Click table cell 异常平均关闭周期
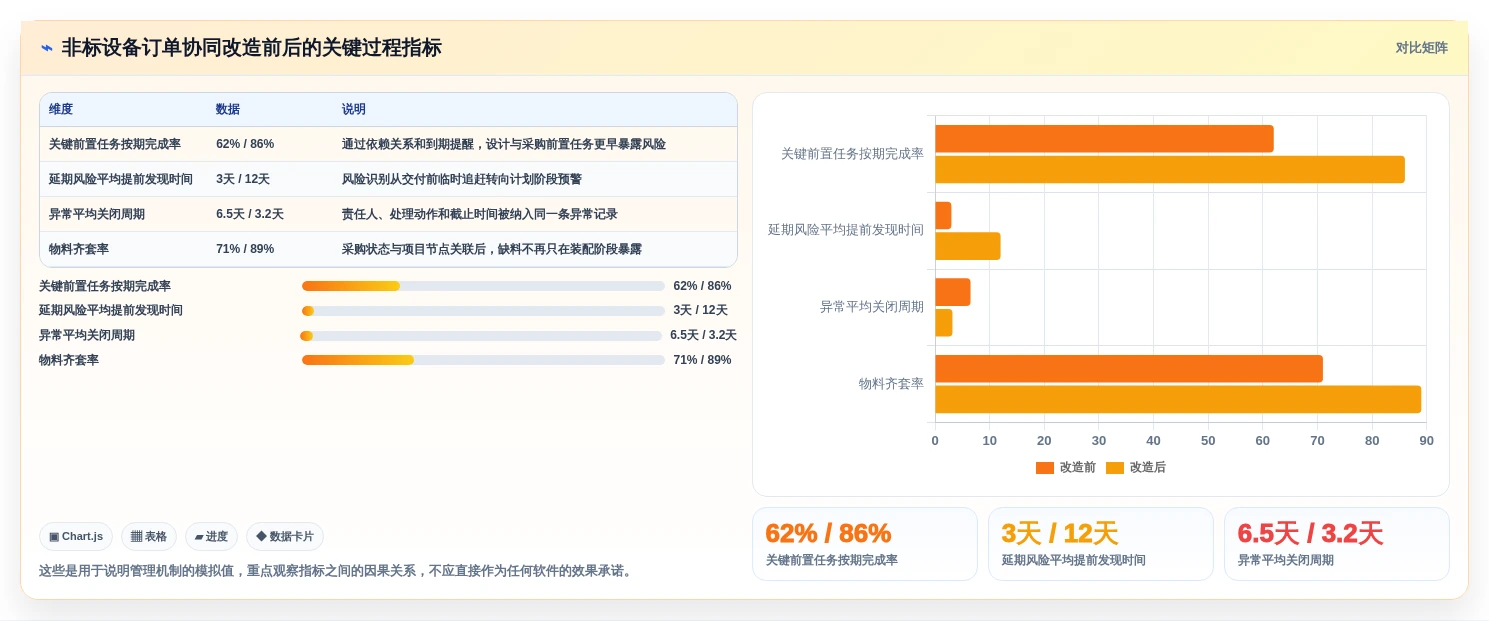 pos(97,214)
